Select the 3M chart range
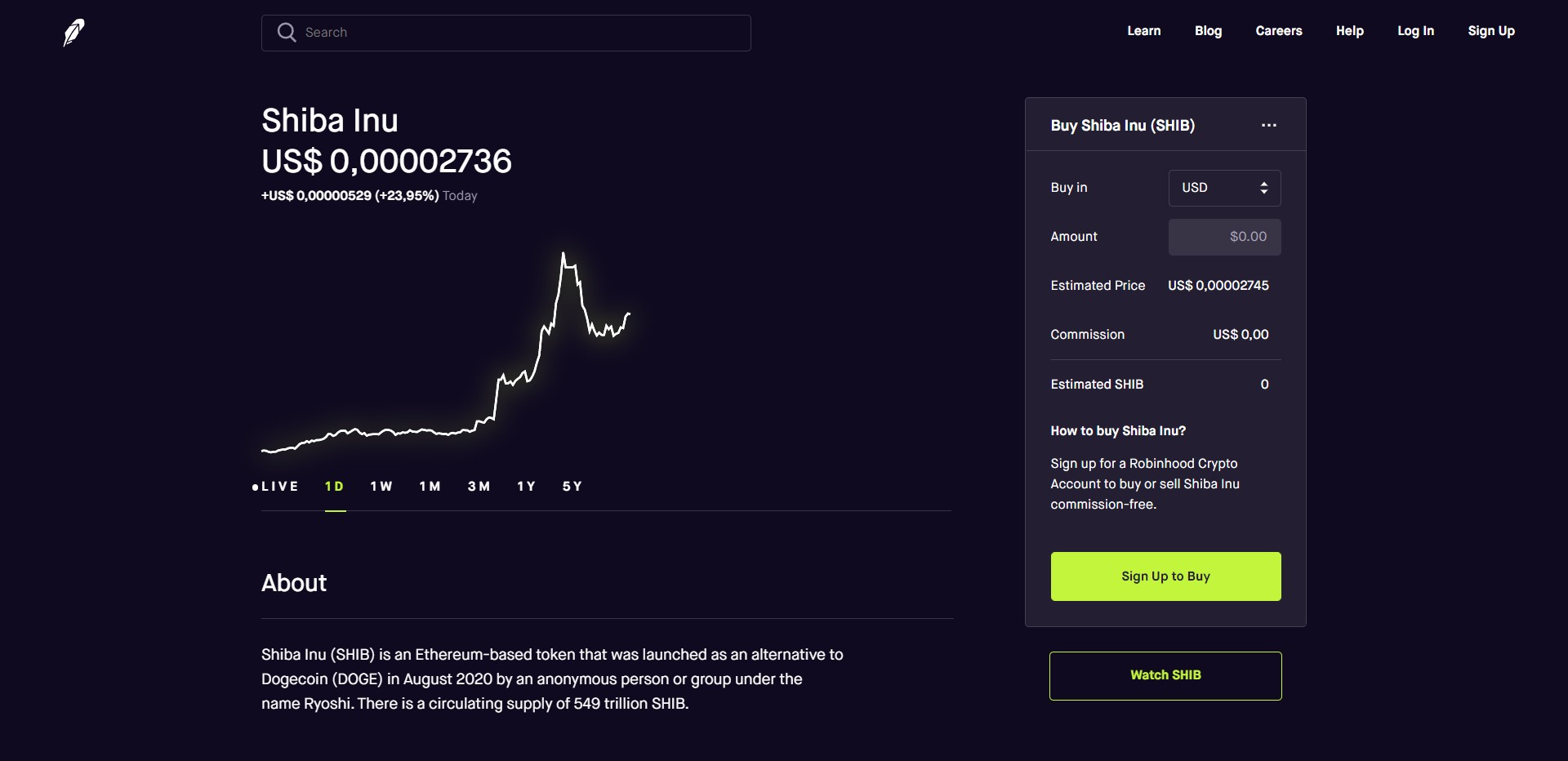This screenshot has height=761, width=1568. pos(479,487)
